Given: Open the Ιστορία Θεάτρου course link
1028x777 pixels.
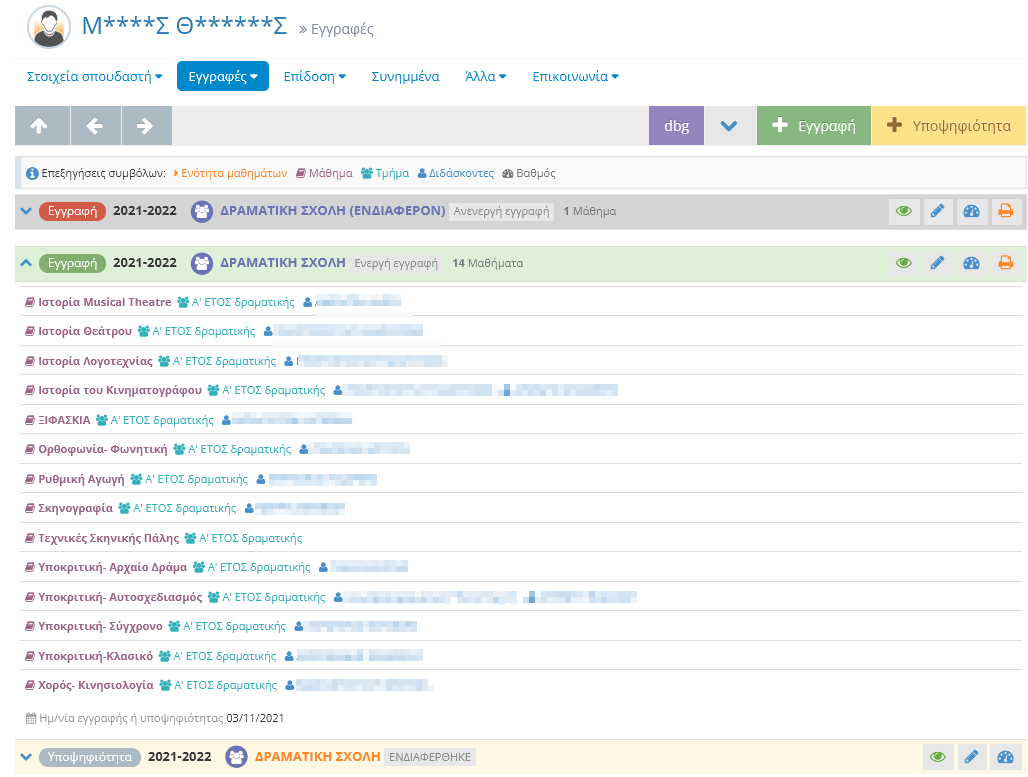Looking at the screenshot, I should (85, 331).
